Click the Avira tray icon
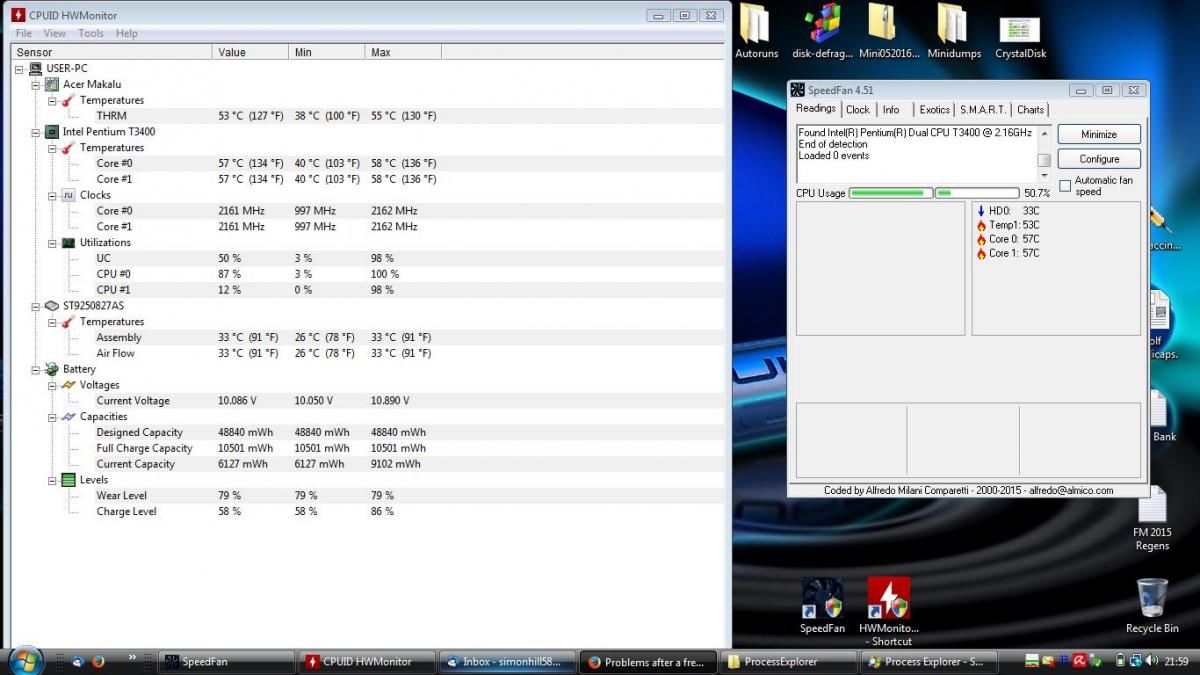This screenshot has width=1200, height=675. [1080, 661]
